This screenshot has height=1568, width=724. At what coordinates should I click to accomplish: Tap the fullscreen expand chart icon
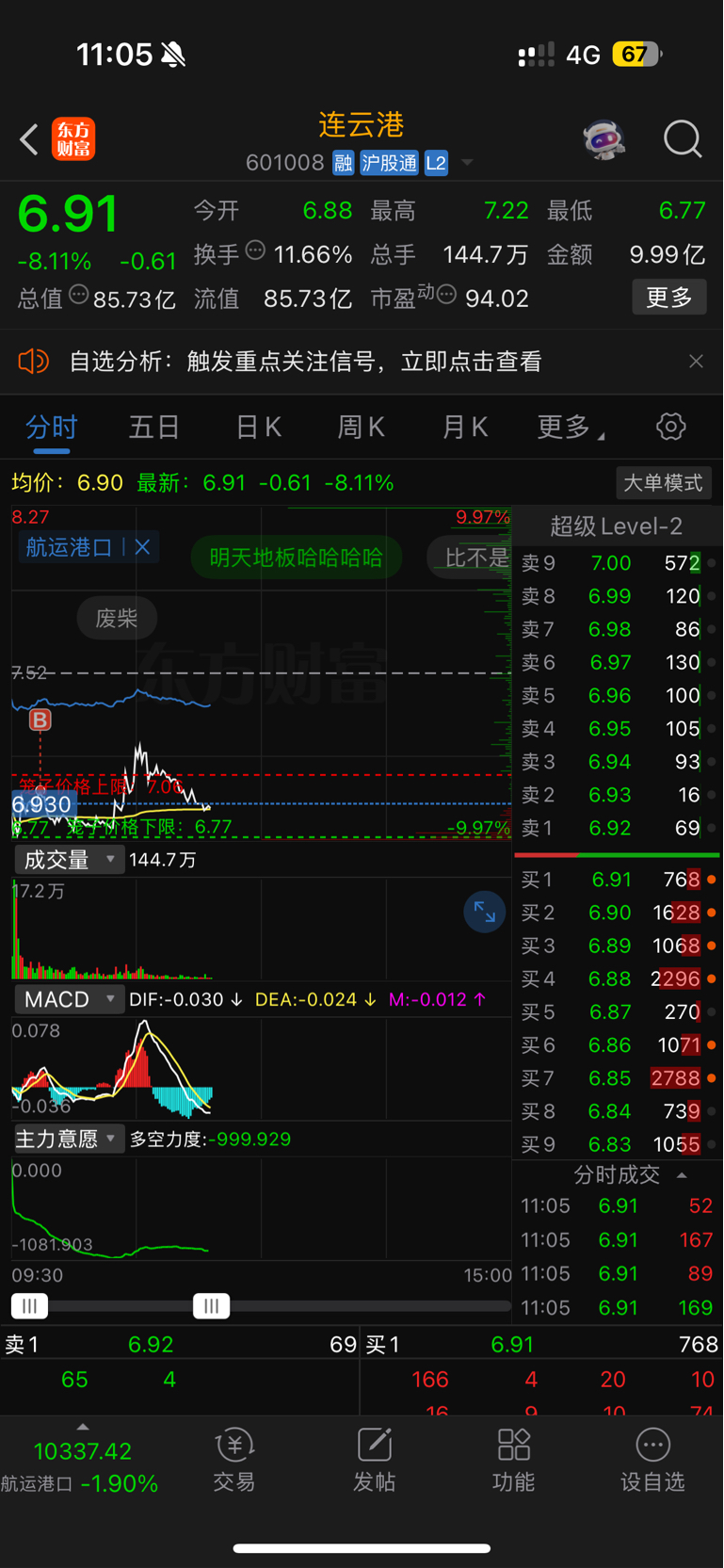point(485,912)
